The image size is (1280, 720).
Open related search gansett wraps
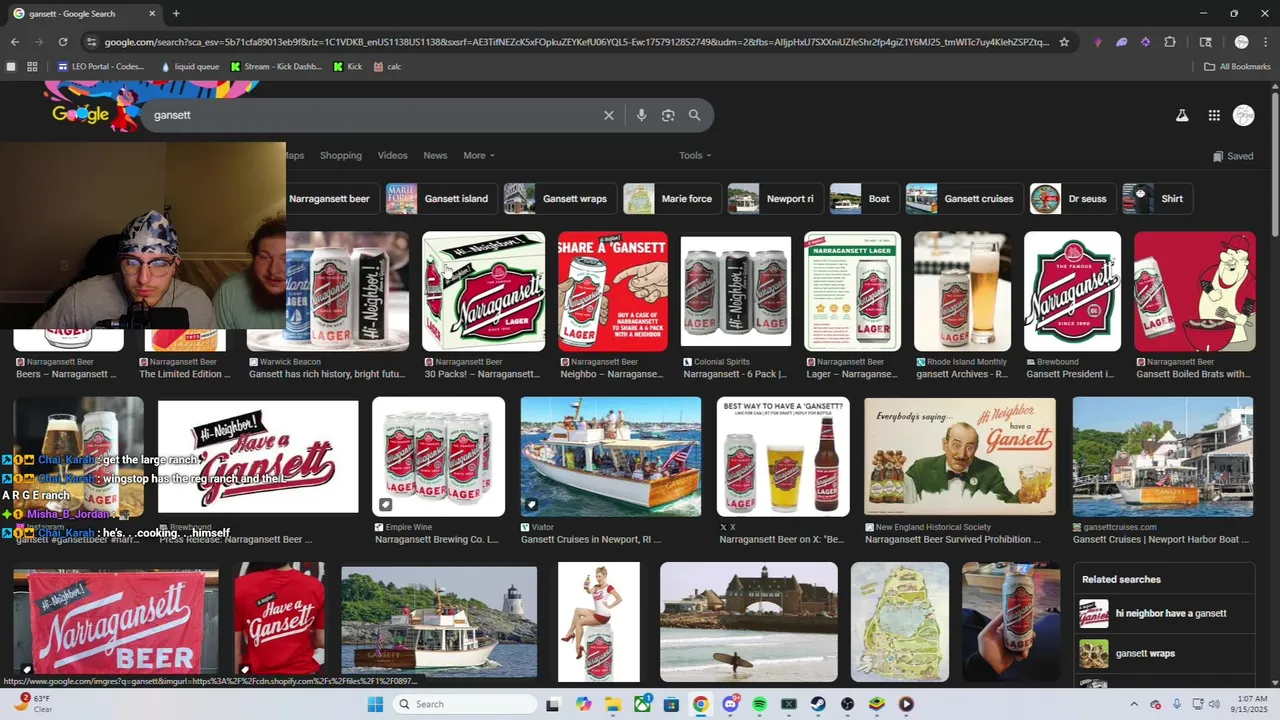click(x=1166, y=654)
